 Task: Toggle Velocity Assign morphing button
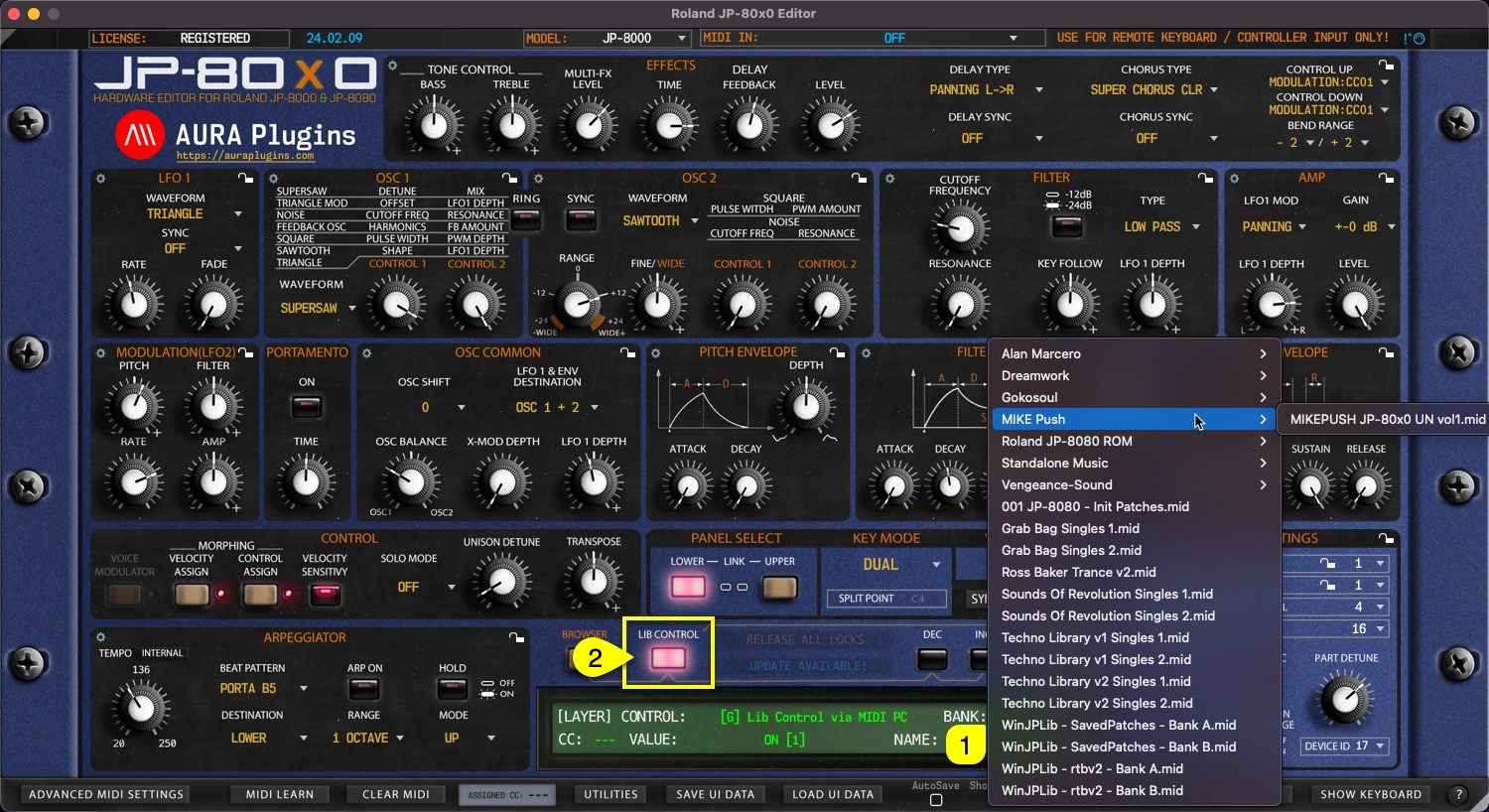click(192, 595)
